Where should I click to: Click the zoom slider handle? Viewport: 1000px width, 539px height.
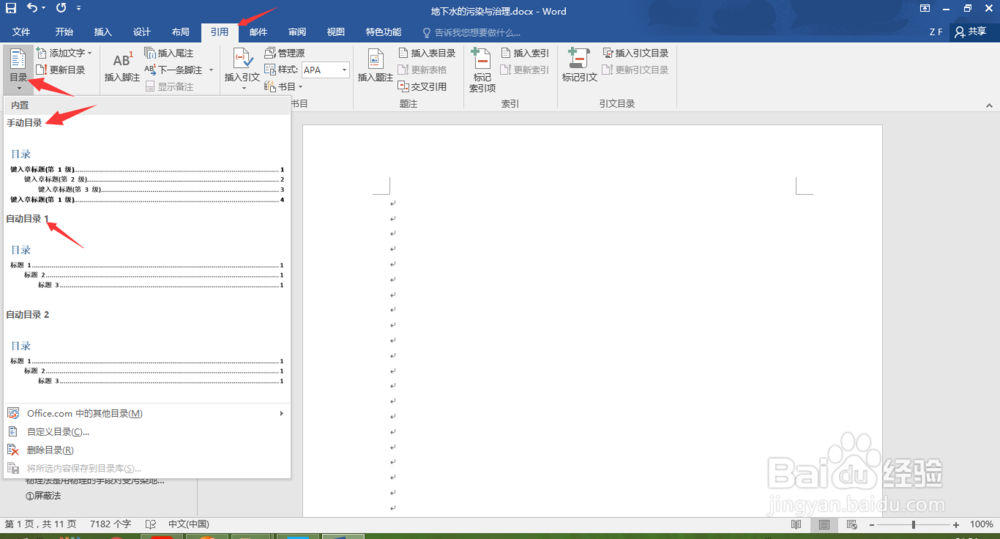(x=913, y=525)
